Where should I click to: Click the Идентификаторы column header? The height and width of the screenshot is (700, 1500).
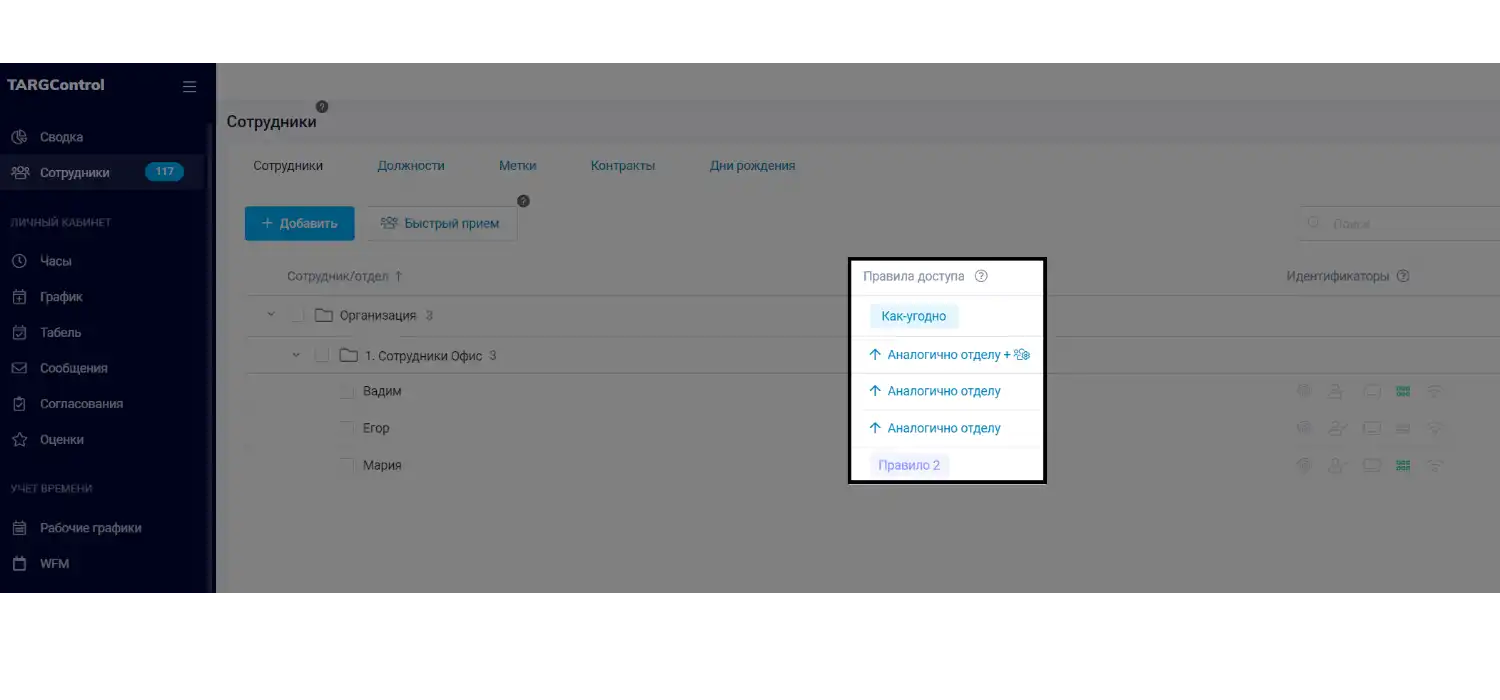pos(1338,276)
